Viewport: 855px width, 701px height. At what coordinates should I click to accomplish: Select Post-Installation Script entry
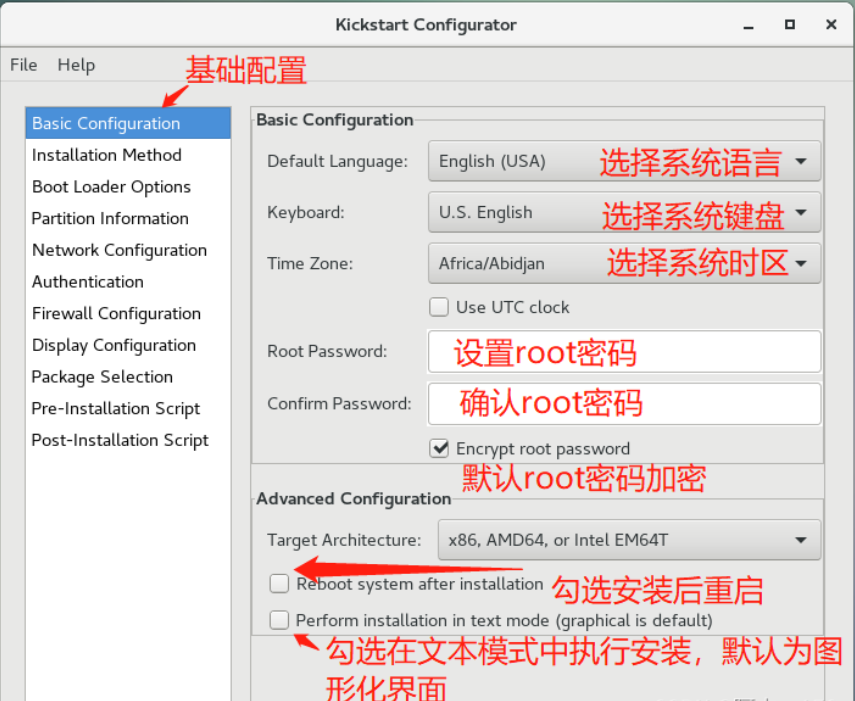point(128,439)
